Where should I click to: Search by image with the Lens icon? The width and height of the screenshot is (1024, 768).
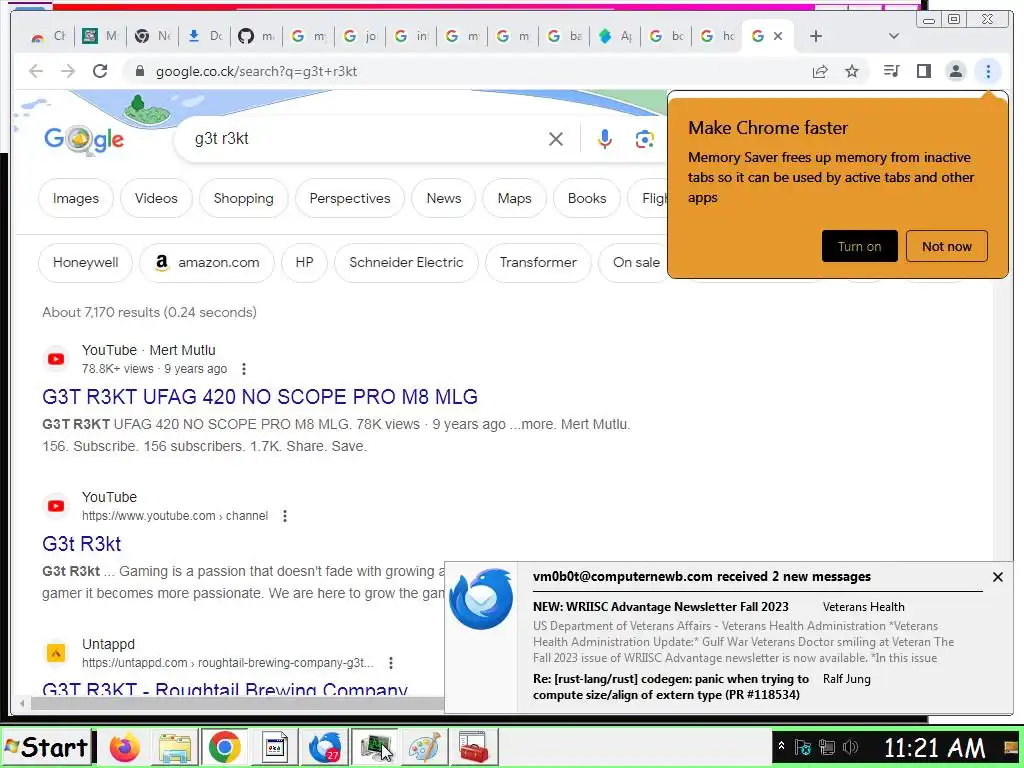point(645,139)
